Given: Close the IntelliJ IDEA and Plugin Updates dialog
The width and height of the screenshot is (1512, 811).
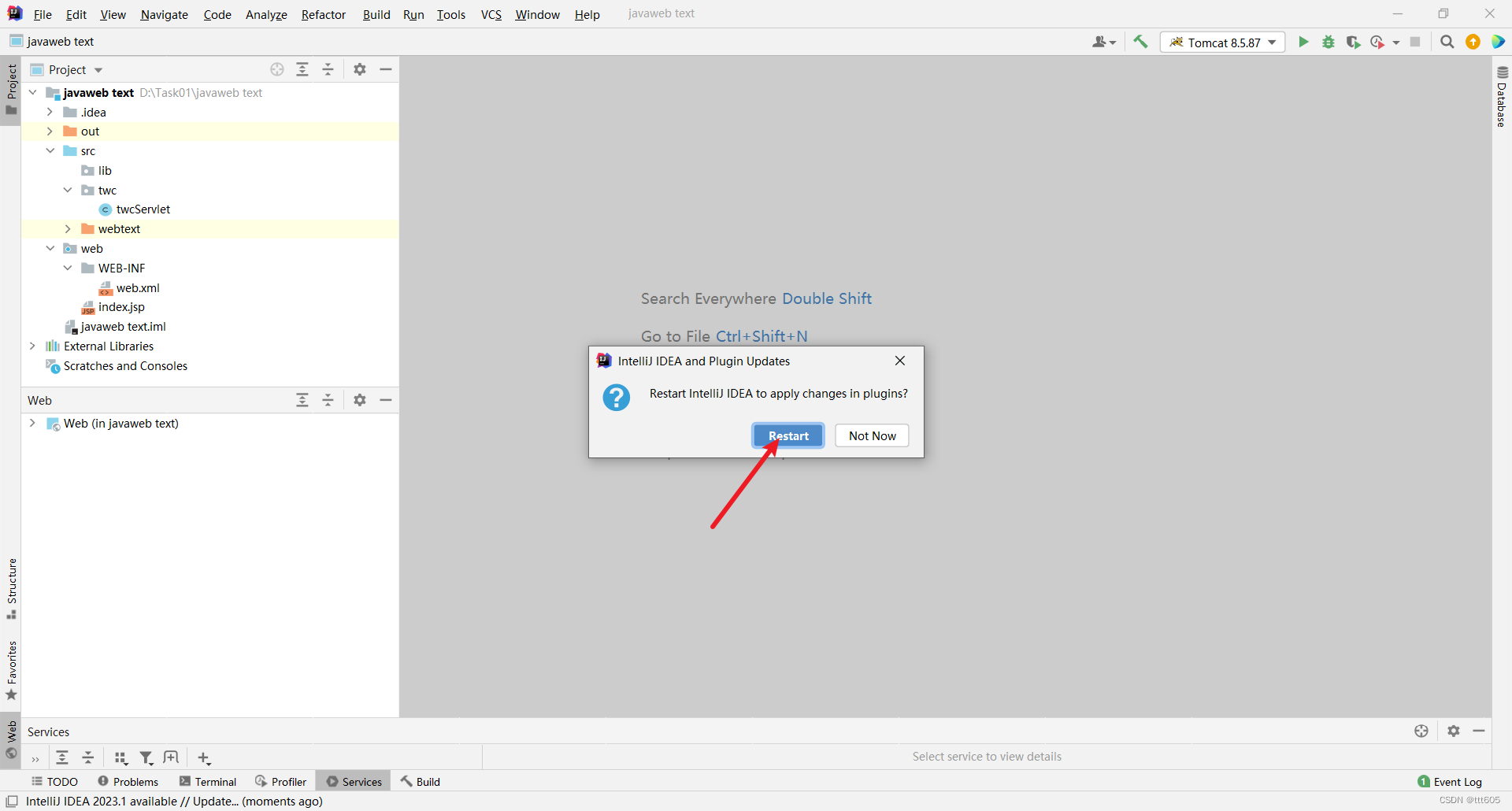Looking at the screenshot, I should 900,361.
